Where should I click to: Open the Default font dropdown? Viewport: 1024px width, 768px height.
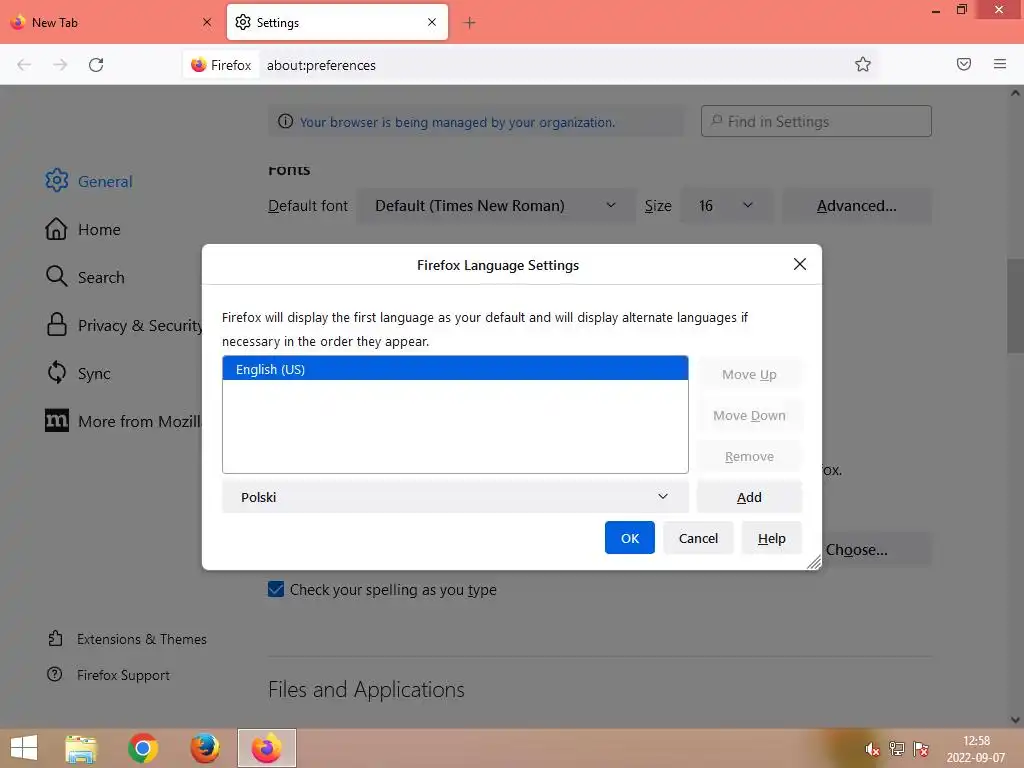click(x=496, y=206)
